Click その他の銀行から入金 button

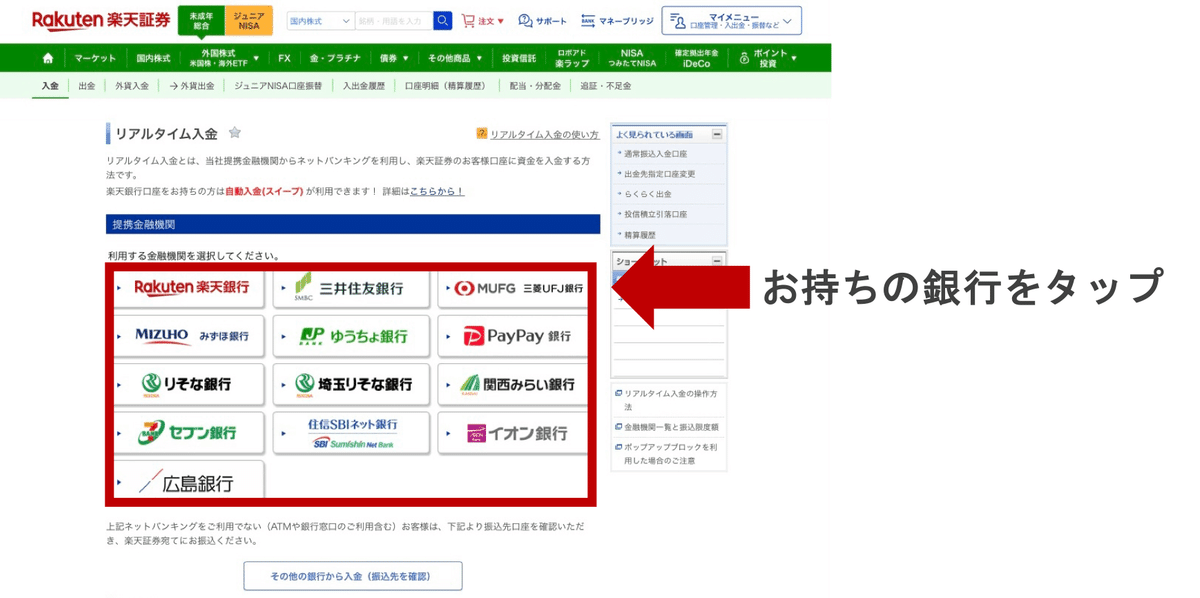pos(353,576)
